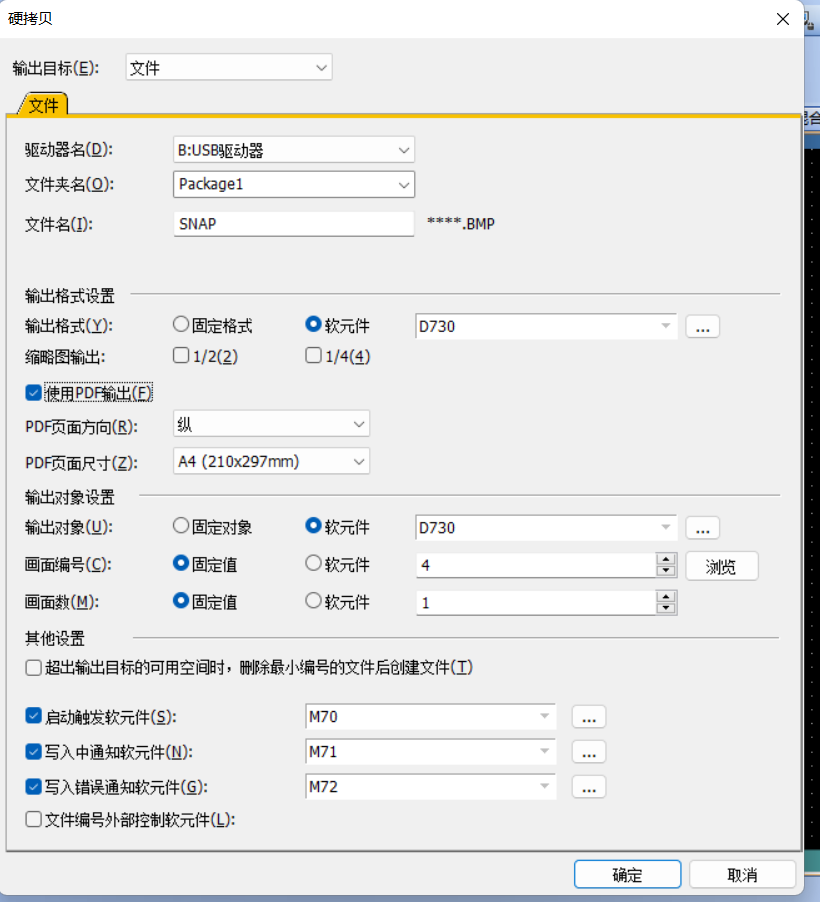The image size is (820, 902).
Task: Switch to the 文件 tab
Action: coord(43,104)
